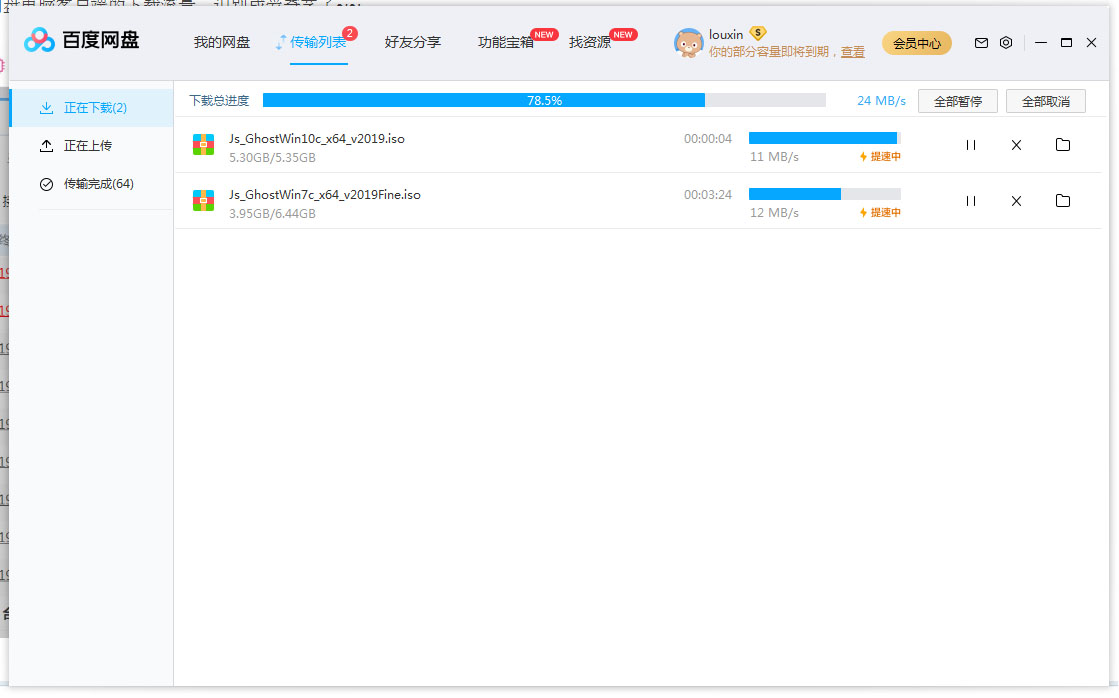Click the 00:03:24 remaining time
This screenshot has height=698, width=1119.
point(708,194)
